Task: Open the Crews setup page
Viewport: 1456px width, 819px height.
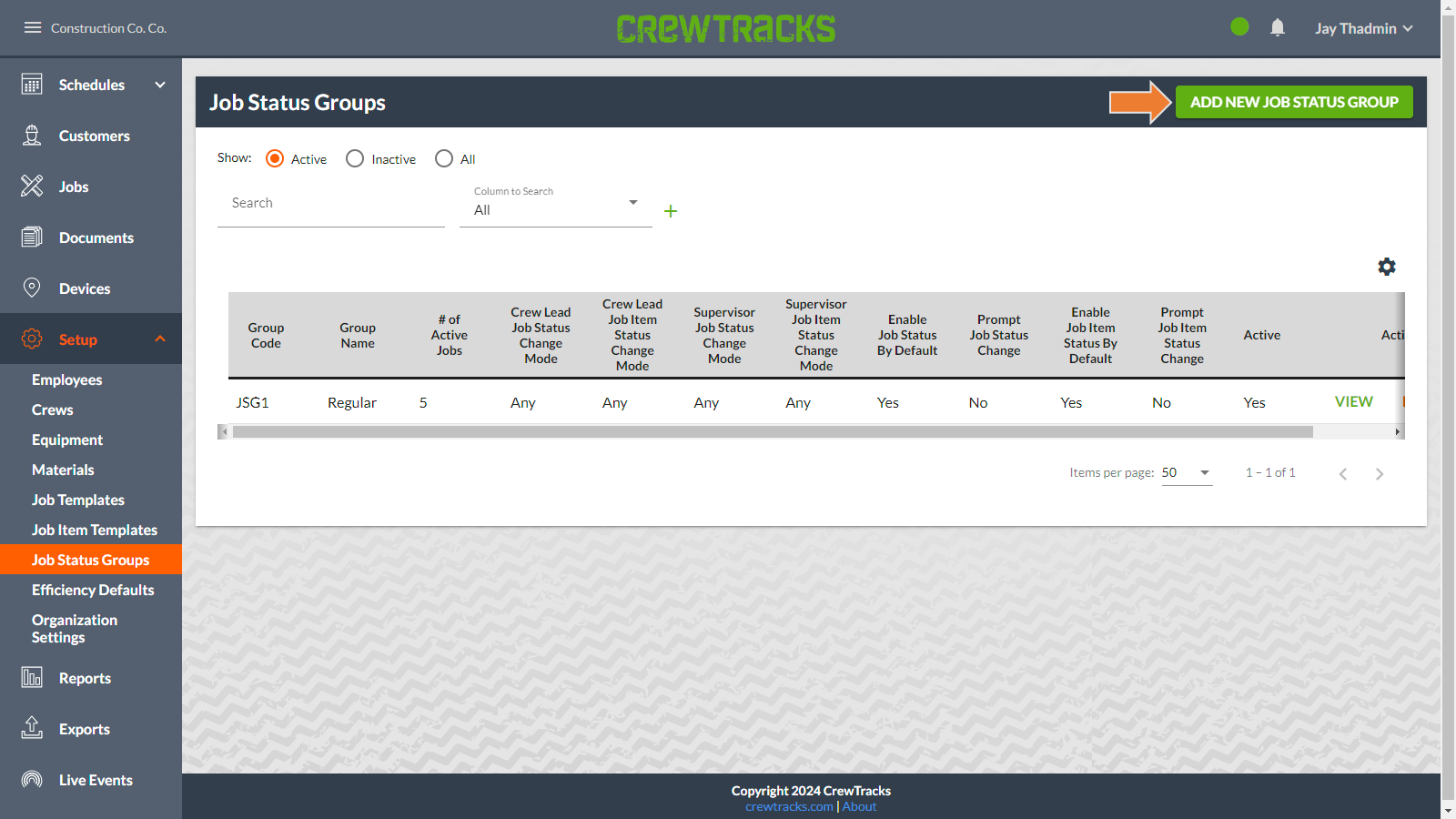Action: tap(53, 409)
